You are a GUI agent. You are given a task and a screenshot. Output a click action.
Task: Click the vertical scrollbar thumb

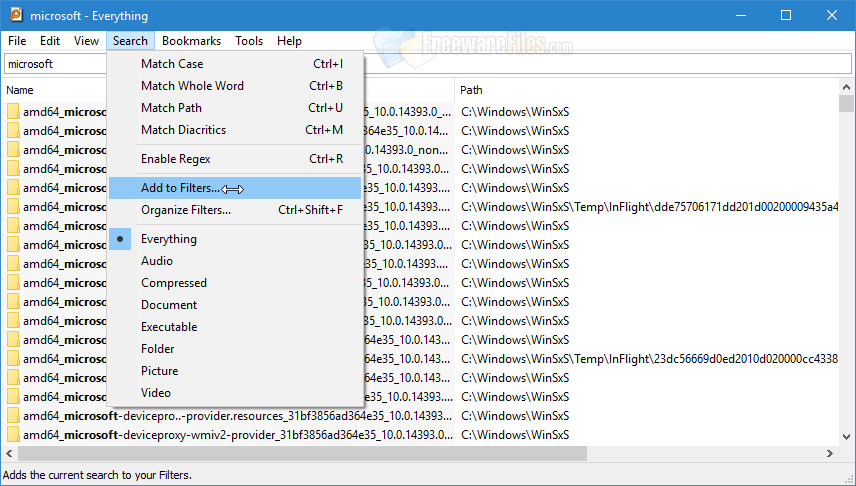tap(846, 103)
